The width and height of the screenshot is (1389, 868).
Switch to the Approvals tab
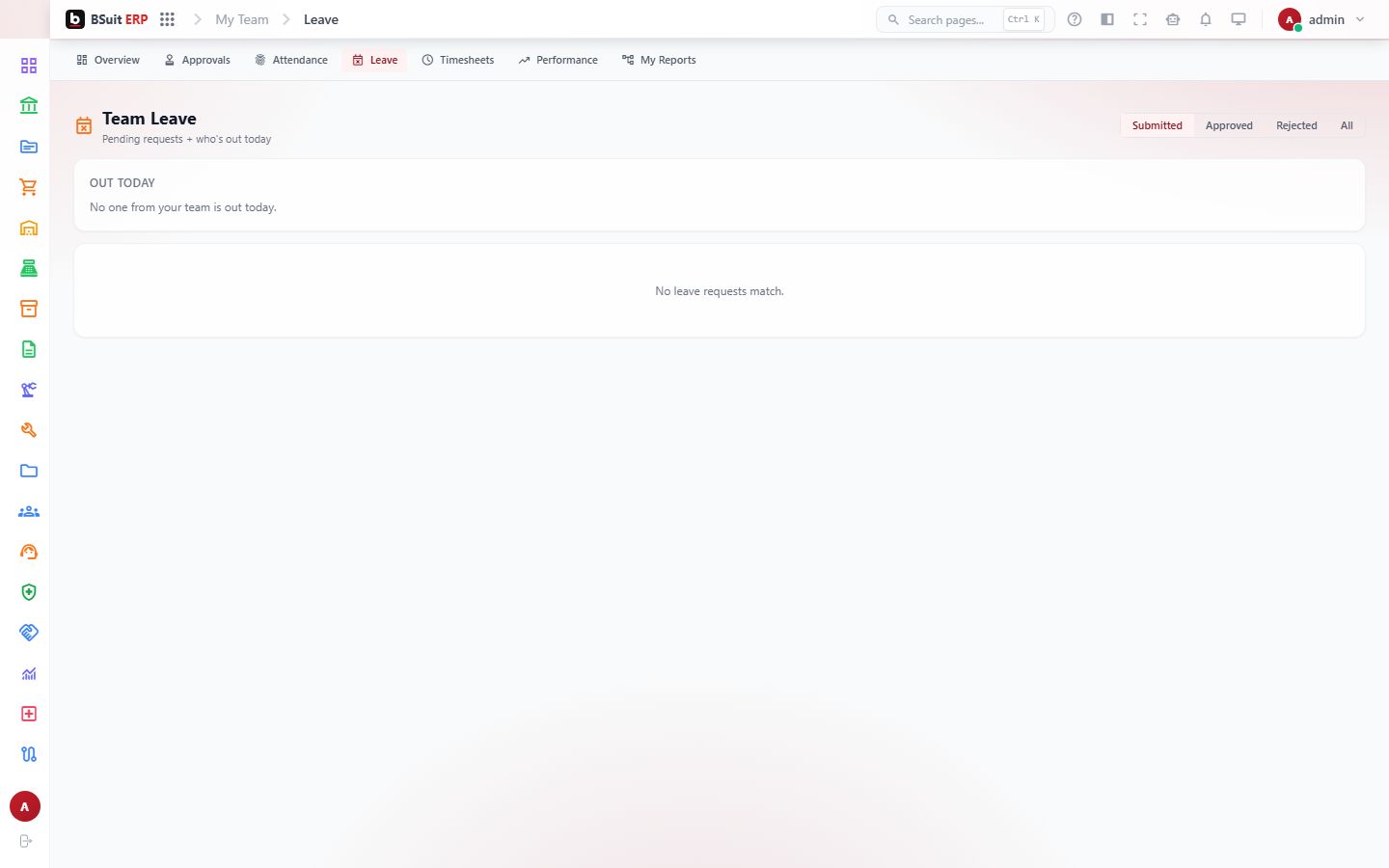pyautogui.click(x=197, y=60)
